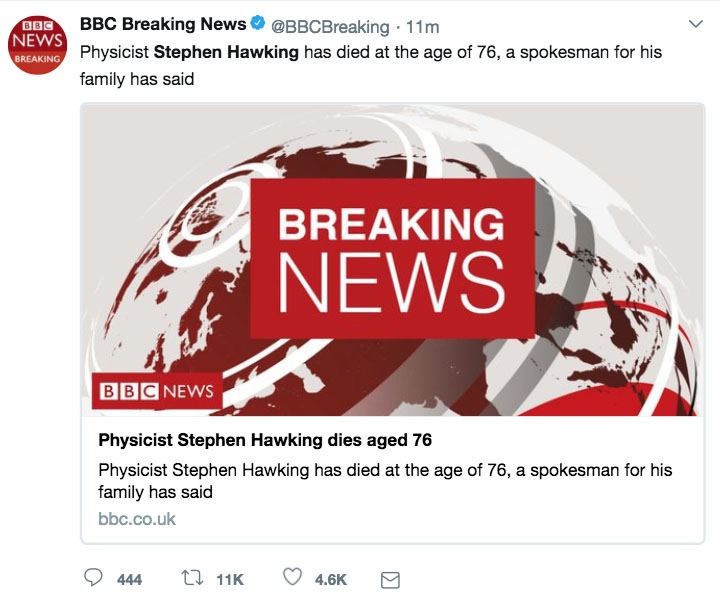Open the BBC Breaking News account name
The height and width of the screenshot is (598, 720).
[x=162, y=24]
